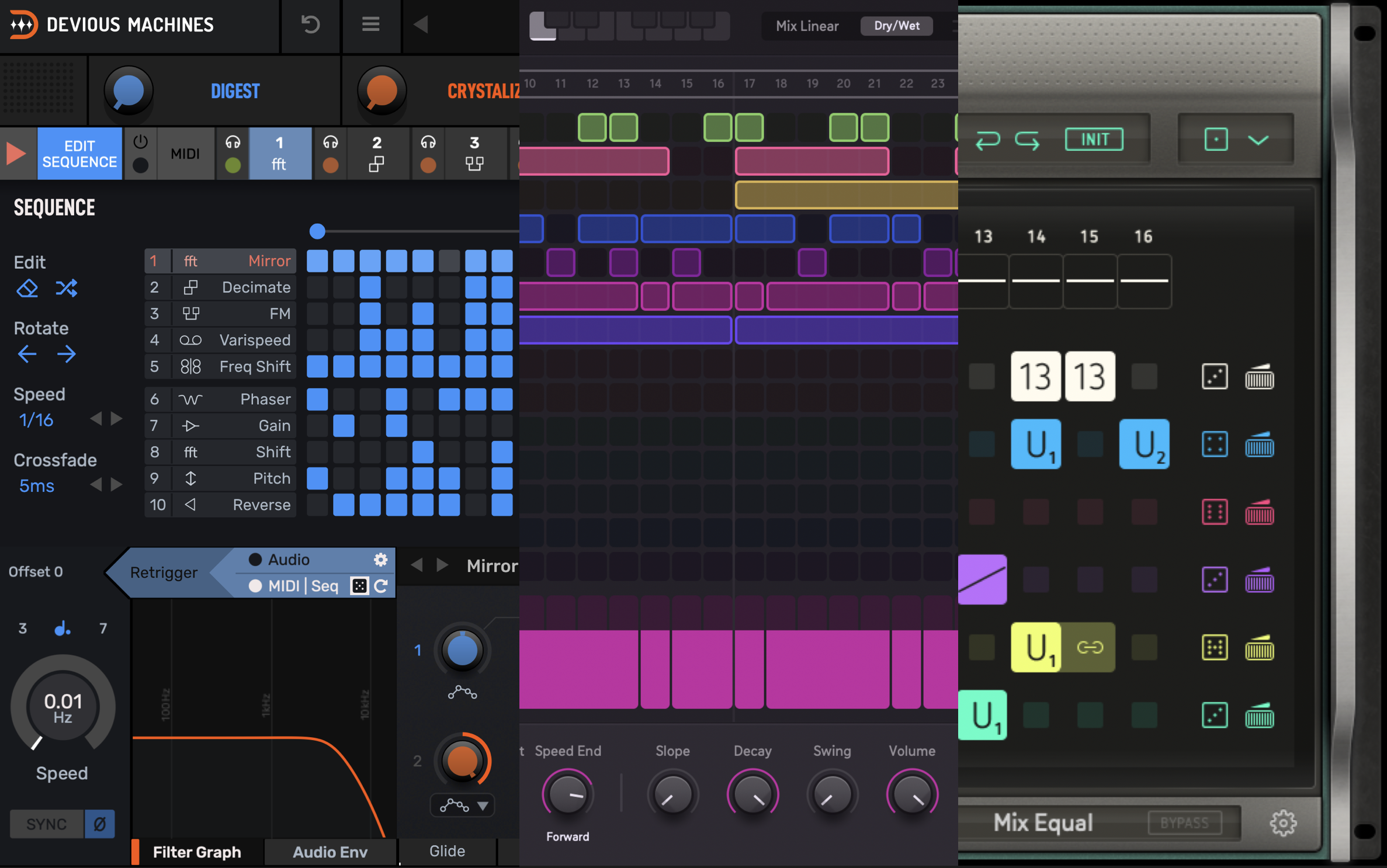Toggle the phase invert button beside SYNC
Screen dimensions: 1387x868
[x=99, y=824]
